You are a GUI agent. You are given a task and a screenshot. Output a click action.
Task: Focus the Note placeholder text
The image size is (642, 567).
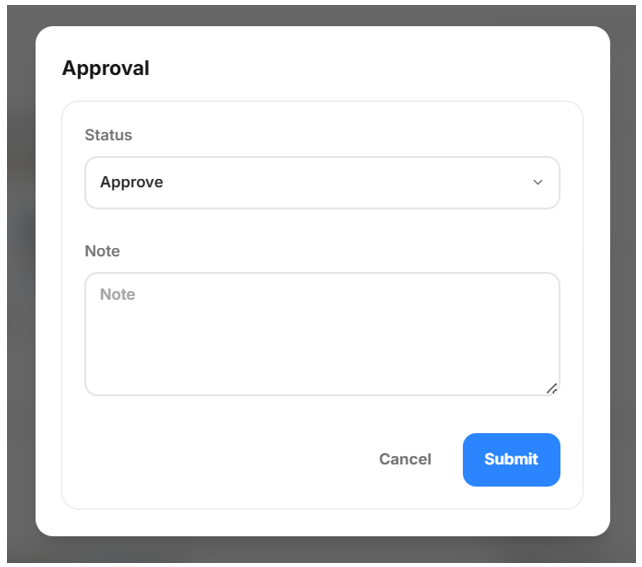(x=118, y=294)
